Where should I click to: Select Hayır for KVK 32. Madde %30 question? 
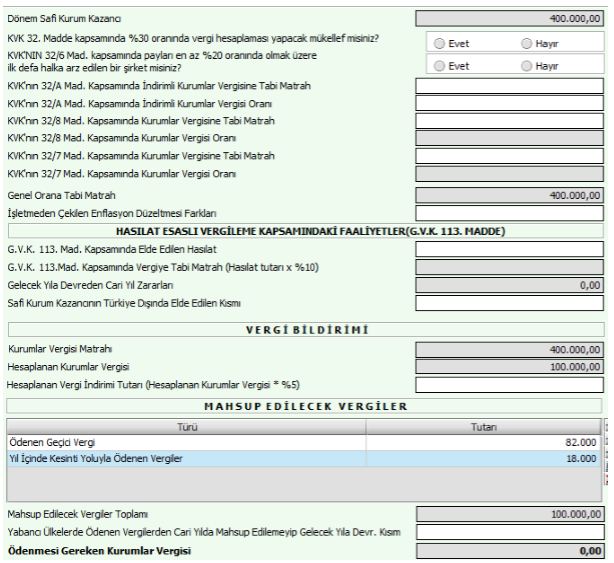coord(527,43)
